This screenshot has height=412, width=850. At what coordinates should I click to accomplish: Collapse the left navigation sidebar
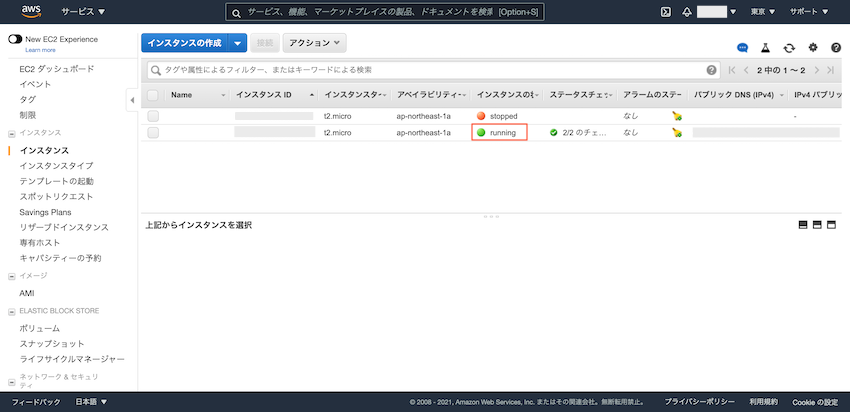(x=132, y=100)
